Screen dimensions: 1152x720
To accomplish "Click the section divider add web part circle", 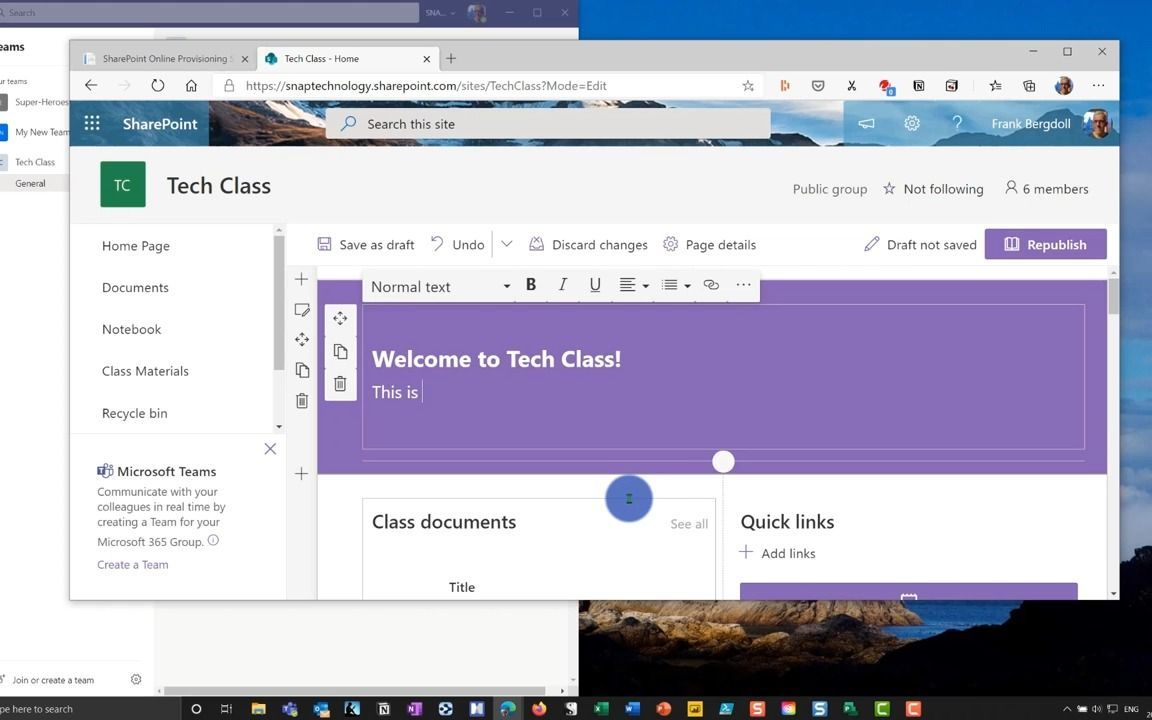I will [x=724, y=461].
